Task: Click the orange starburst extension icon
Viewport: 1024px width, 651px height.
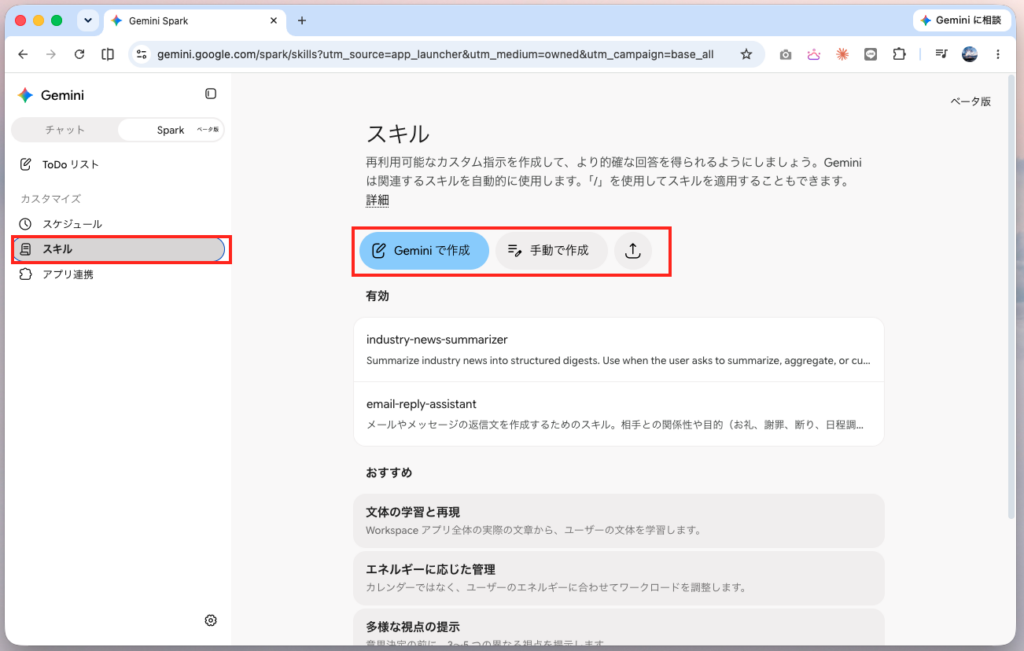Action: [842, 55]
